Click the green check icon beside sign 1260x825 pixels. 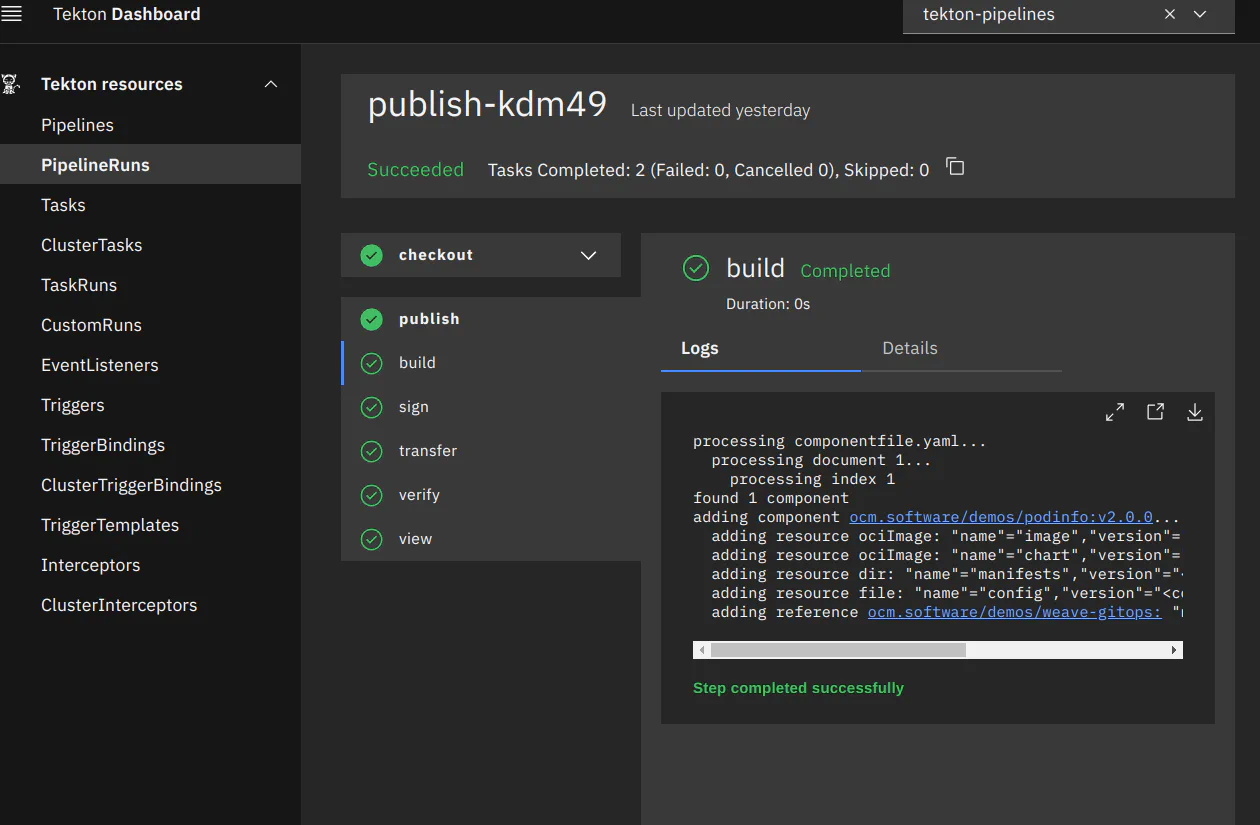coord(371,407)
